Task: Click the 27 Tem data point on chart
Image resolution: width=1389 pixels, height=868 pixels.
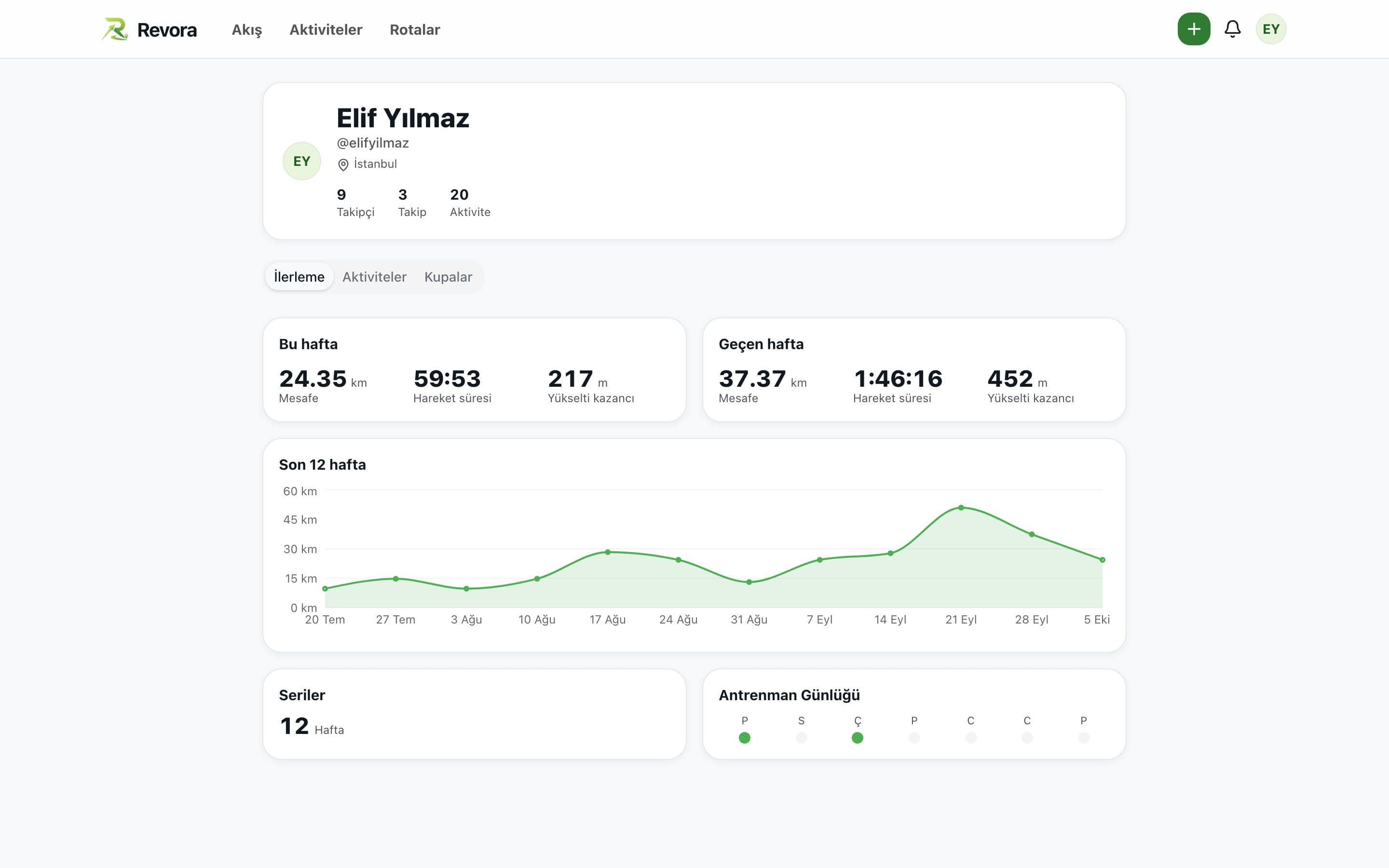Action: [395, 579]
